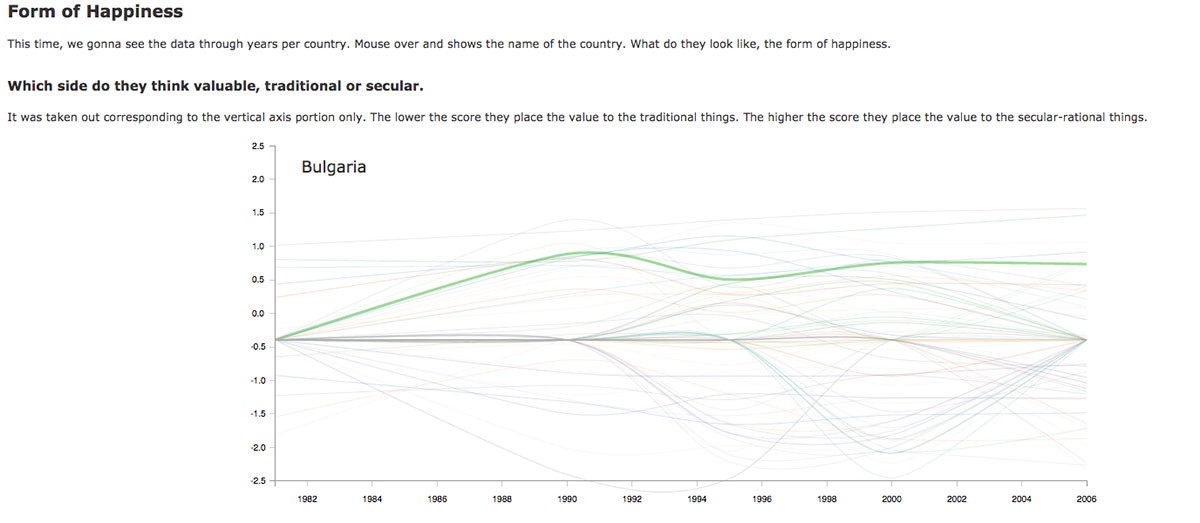Click the 2002 year label
The height and width of the screenshot is (523, 1200).
[x=957, y=498]
